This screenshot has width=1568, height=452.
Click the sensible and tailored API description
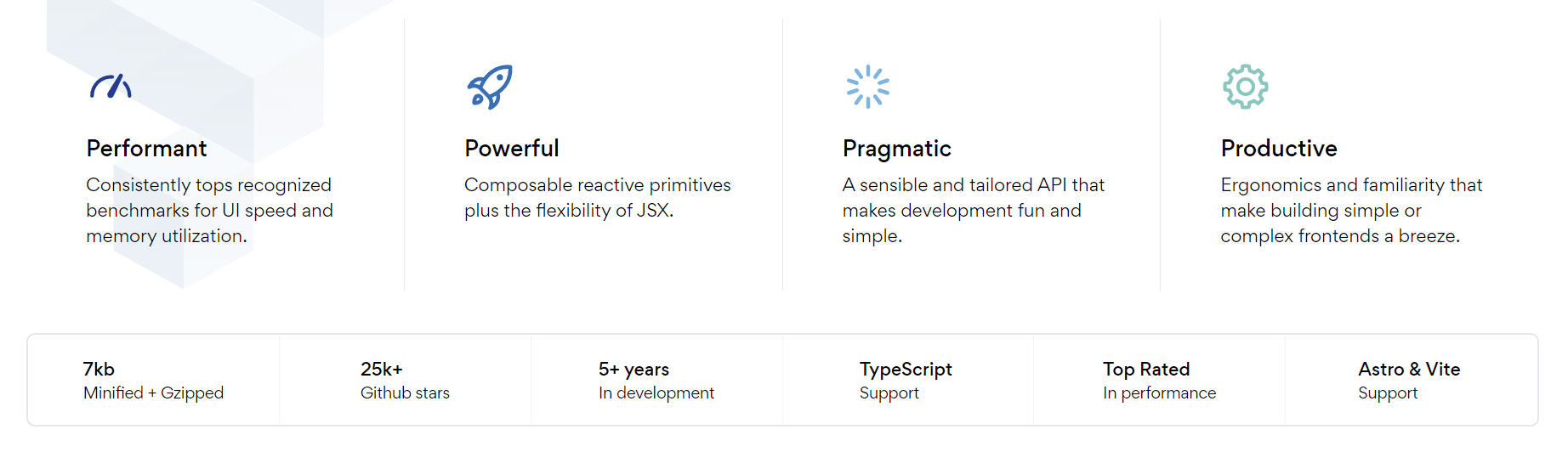[973, 211]
